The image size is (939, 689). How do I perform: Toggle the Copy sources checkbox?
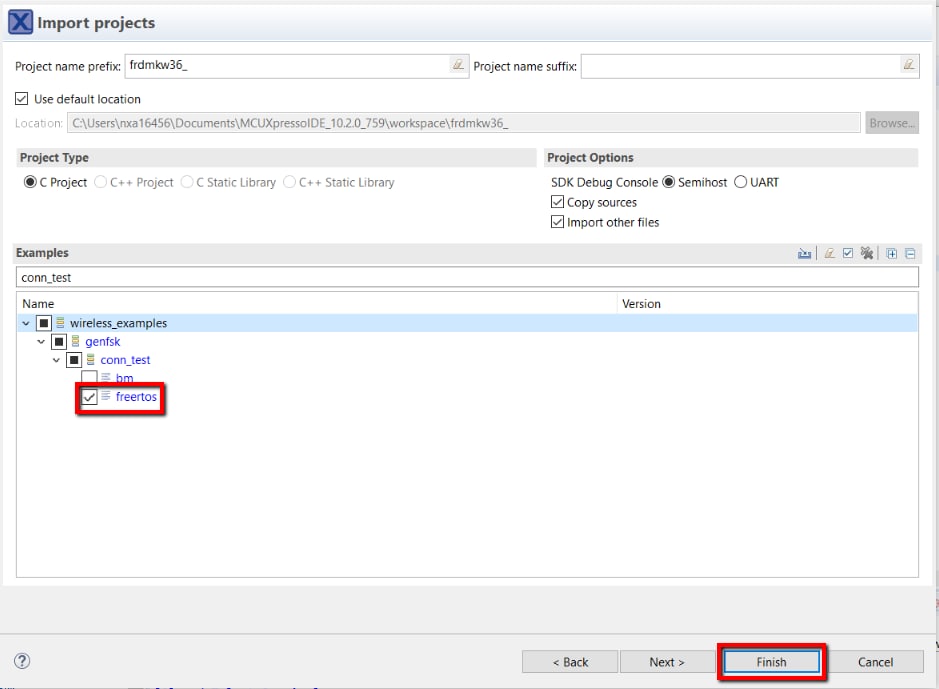558,202
